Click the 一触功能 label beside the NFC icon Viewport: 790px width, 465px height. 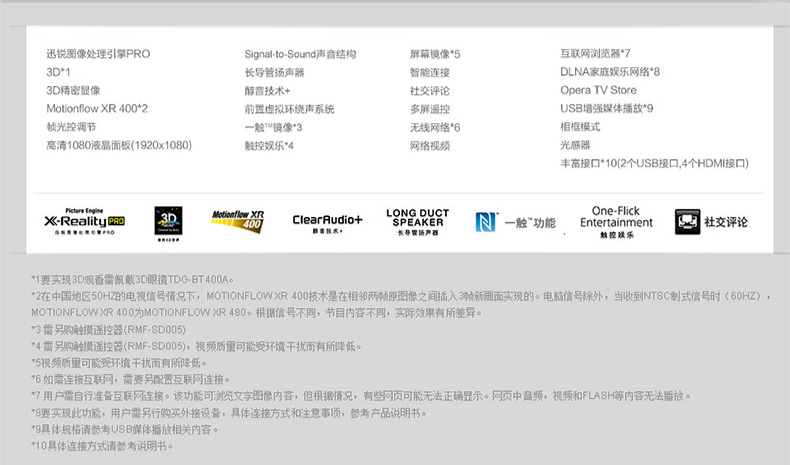(x=530, y=223)
